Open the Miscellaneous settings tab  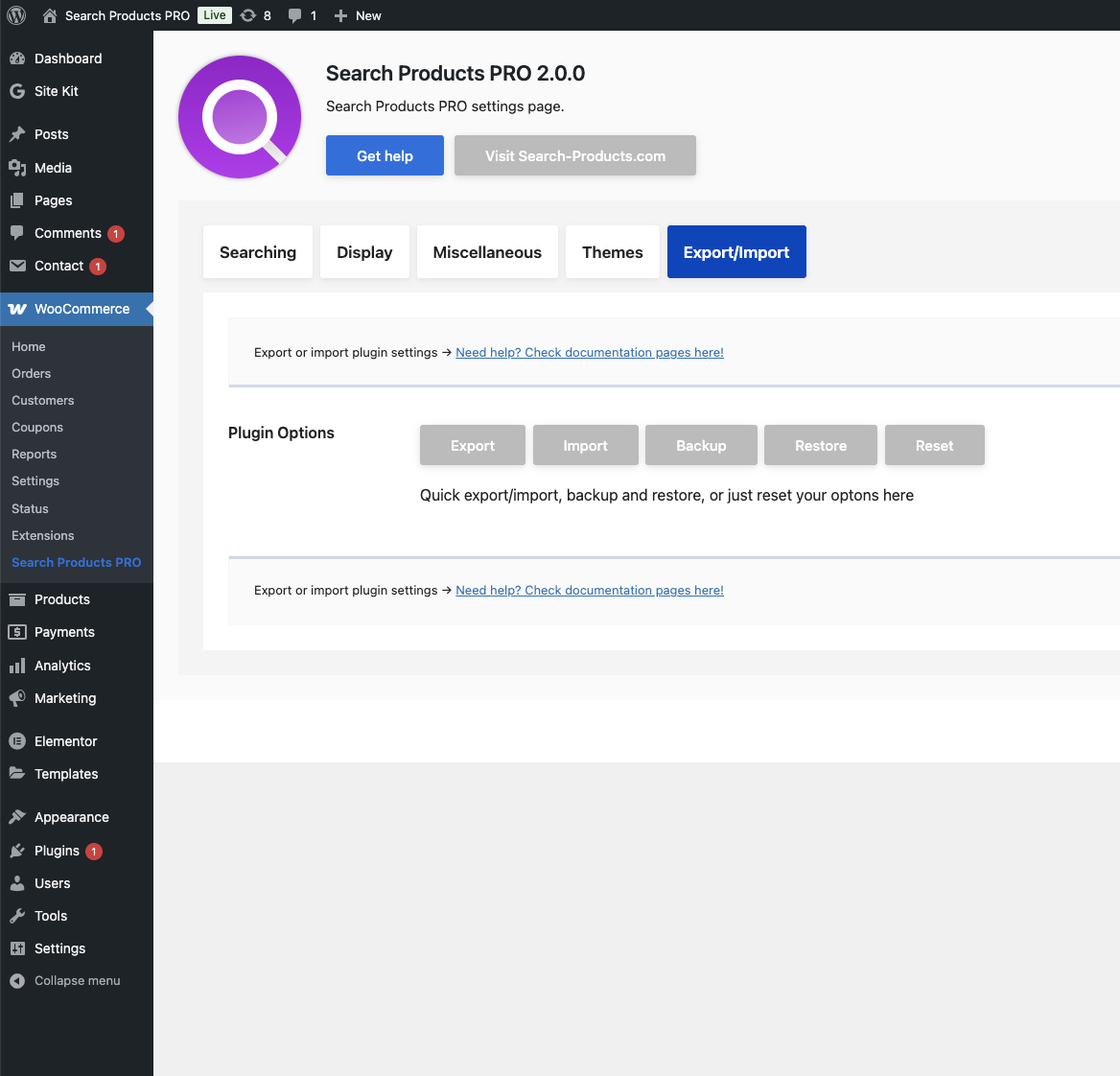click(487, 251)
